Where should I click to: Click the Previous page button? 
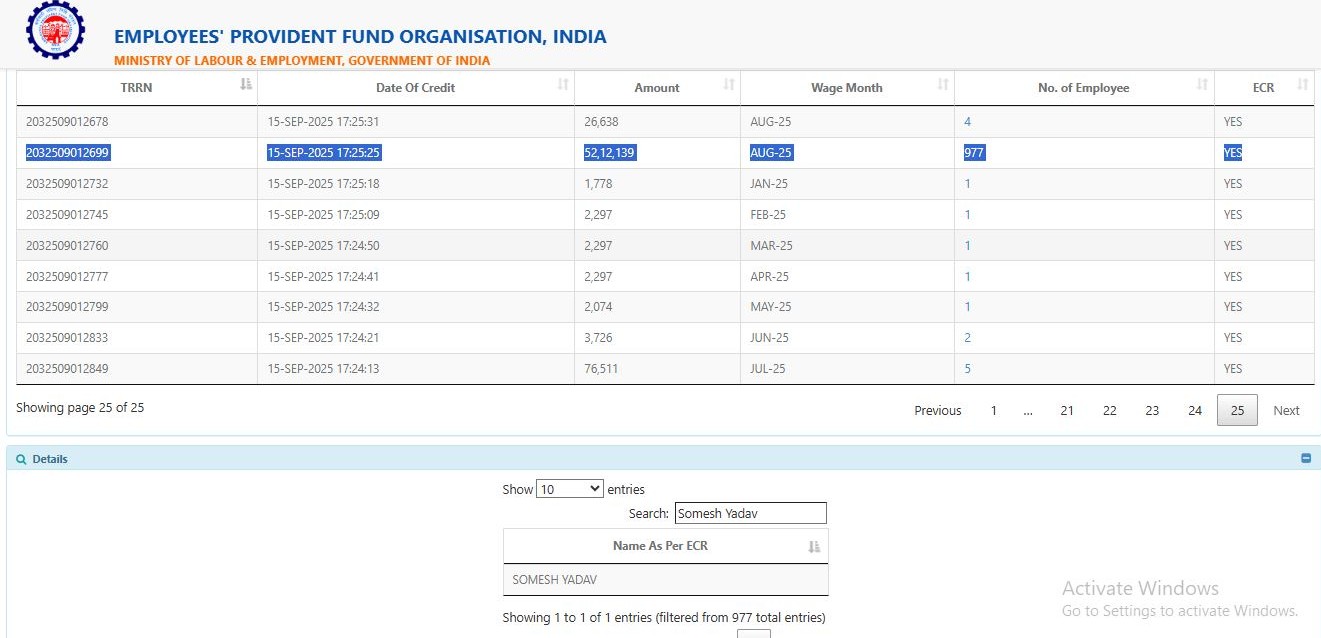[937, 411]
